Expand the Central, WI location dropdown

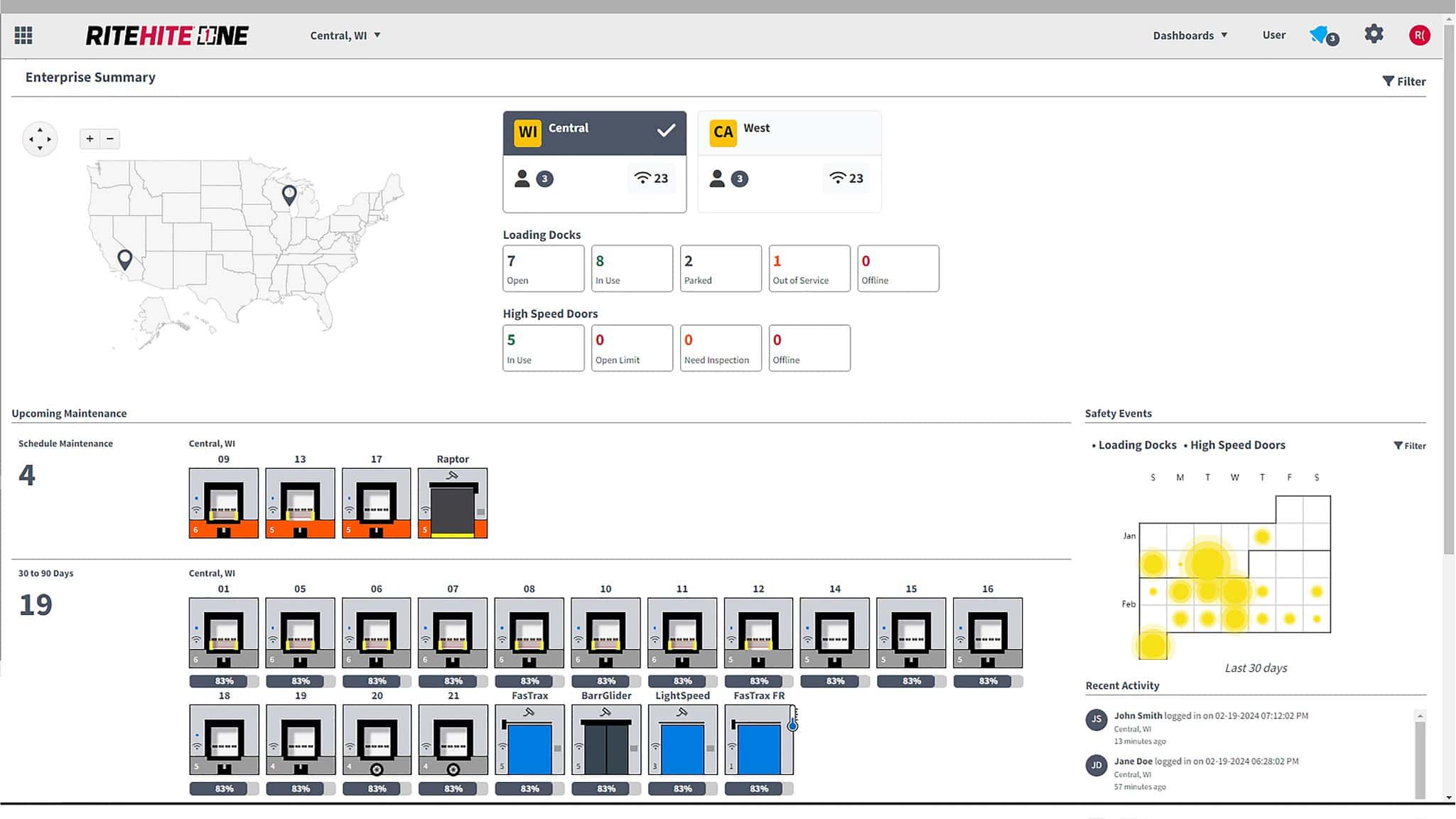click(345, 36)
